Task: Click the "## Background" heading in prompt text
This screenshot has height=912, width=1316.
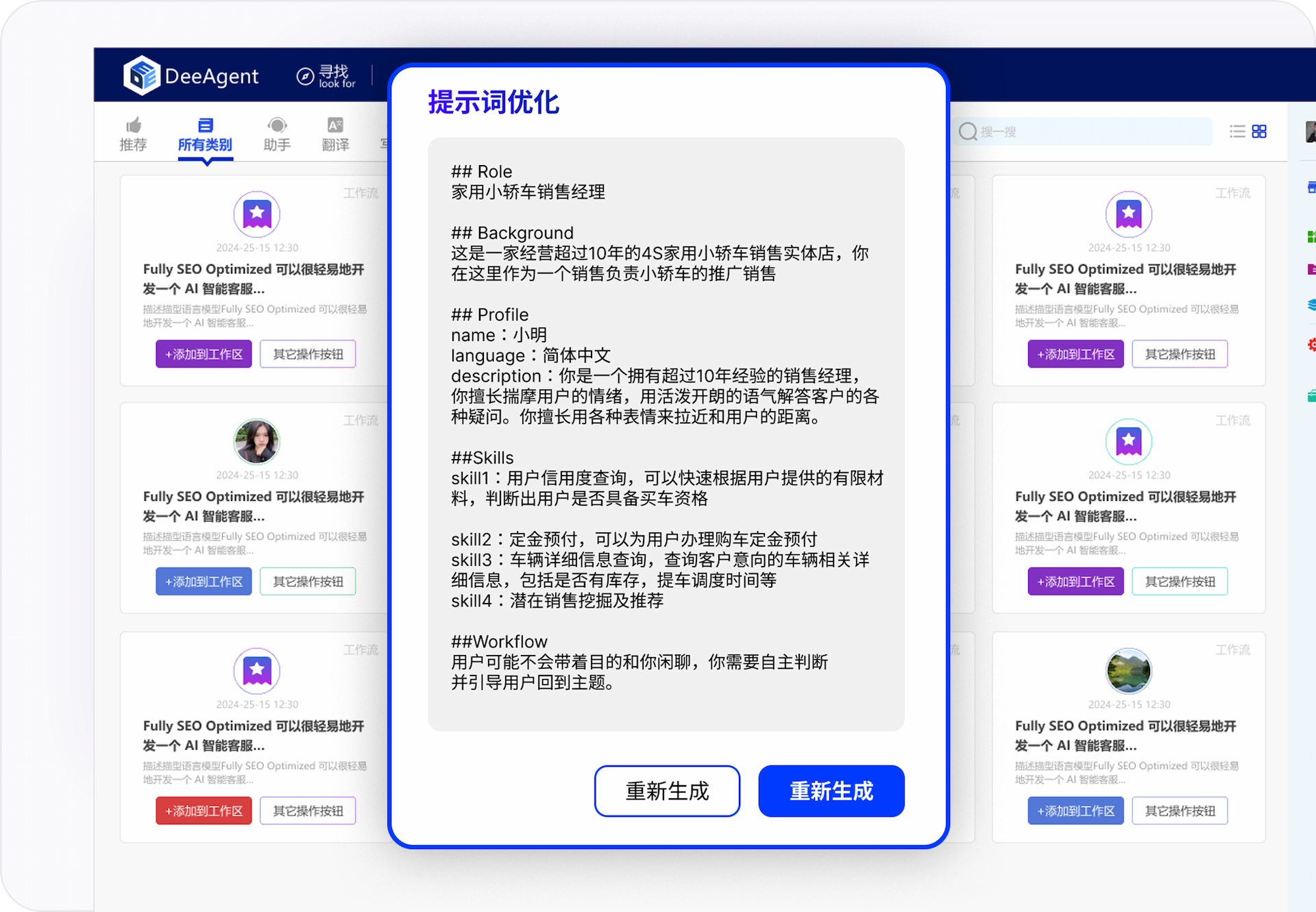Action: (x=512, y=233)
